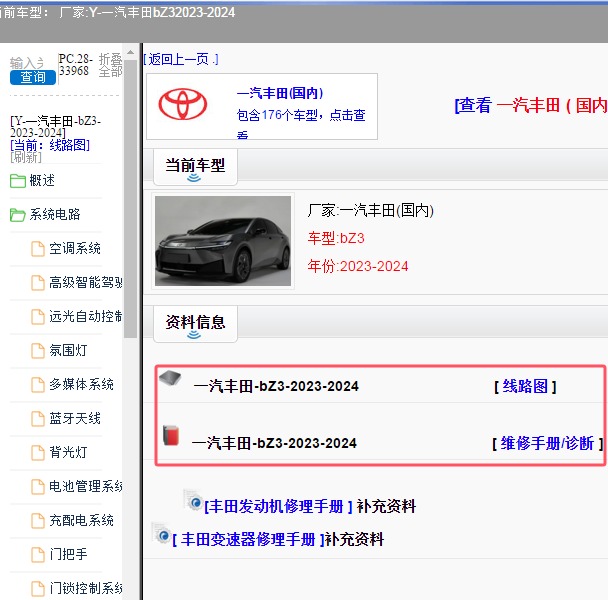
Task: Select 门锁控制系统 in the tree
Action: (x=85, y=588)
